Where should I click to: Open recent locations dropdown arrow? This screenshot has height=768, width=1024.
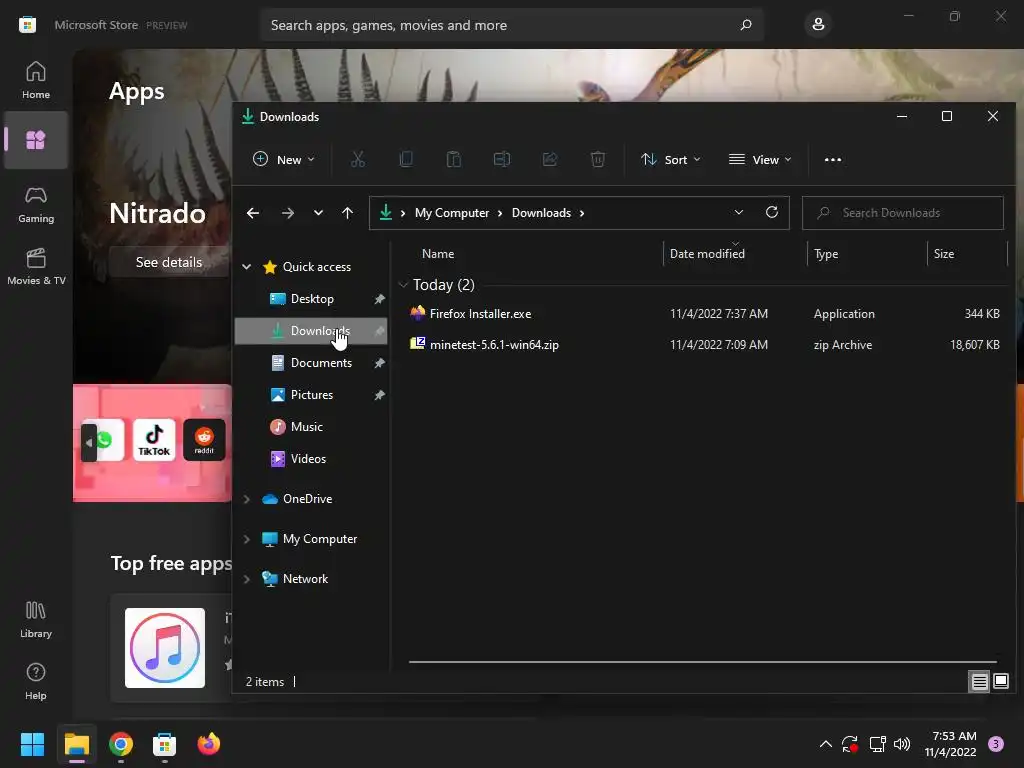(x=318, y=213)
